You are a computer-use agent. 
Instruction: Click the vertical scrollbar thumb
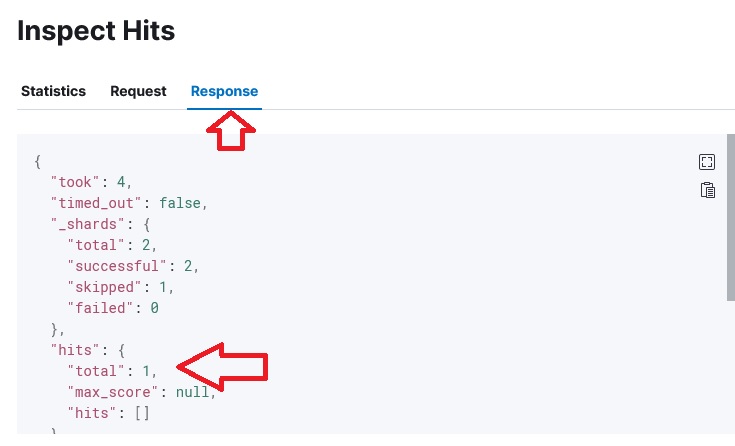click(730, 217)
